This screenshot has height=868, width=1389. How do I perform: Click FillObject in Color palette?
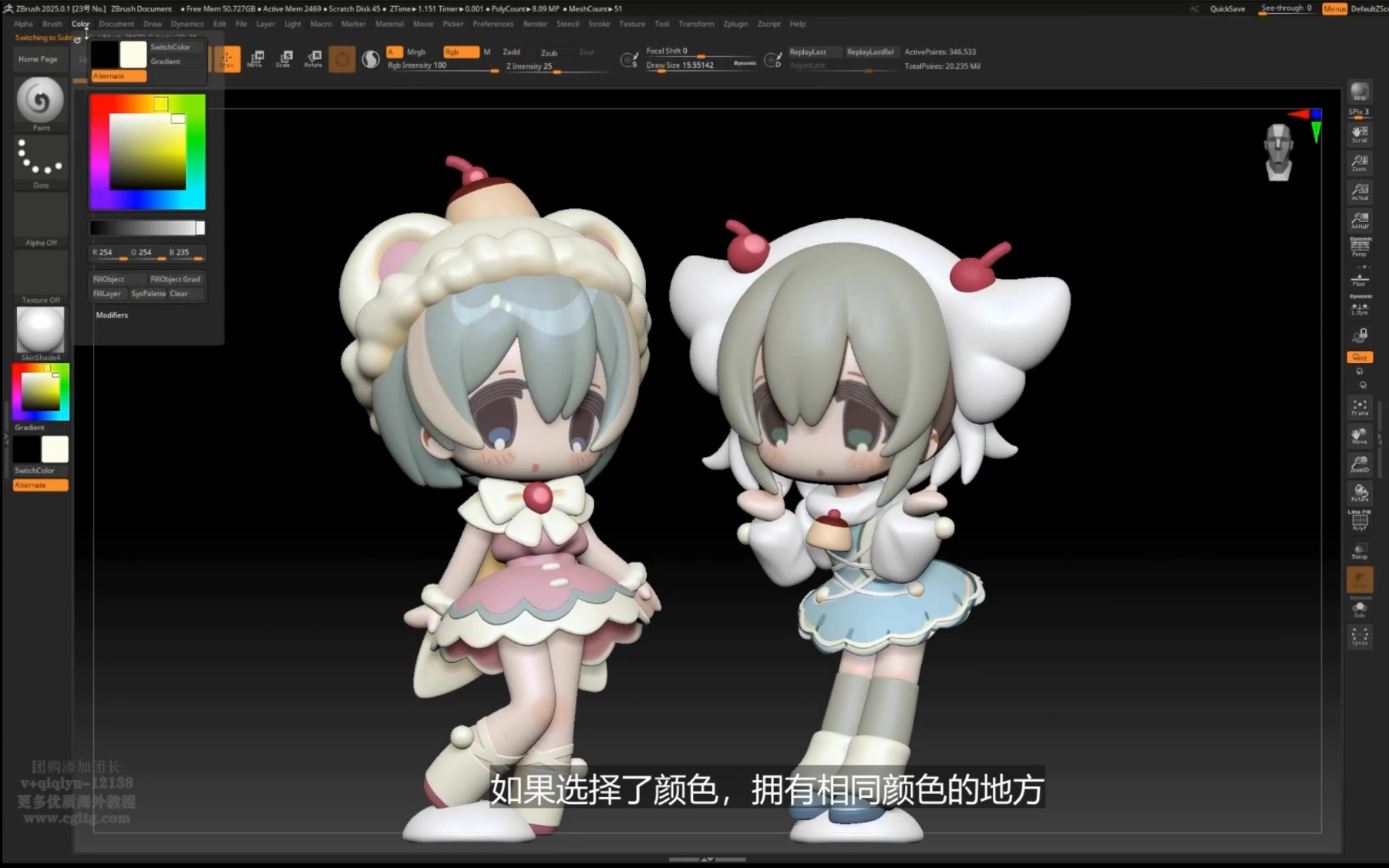(118, 279)
